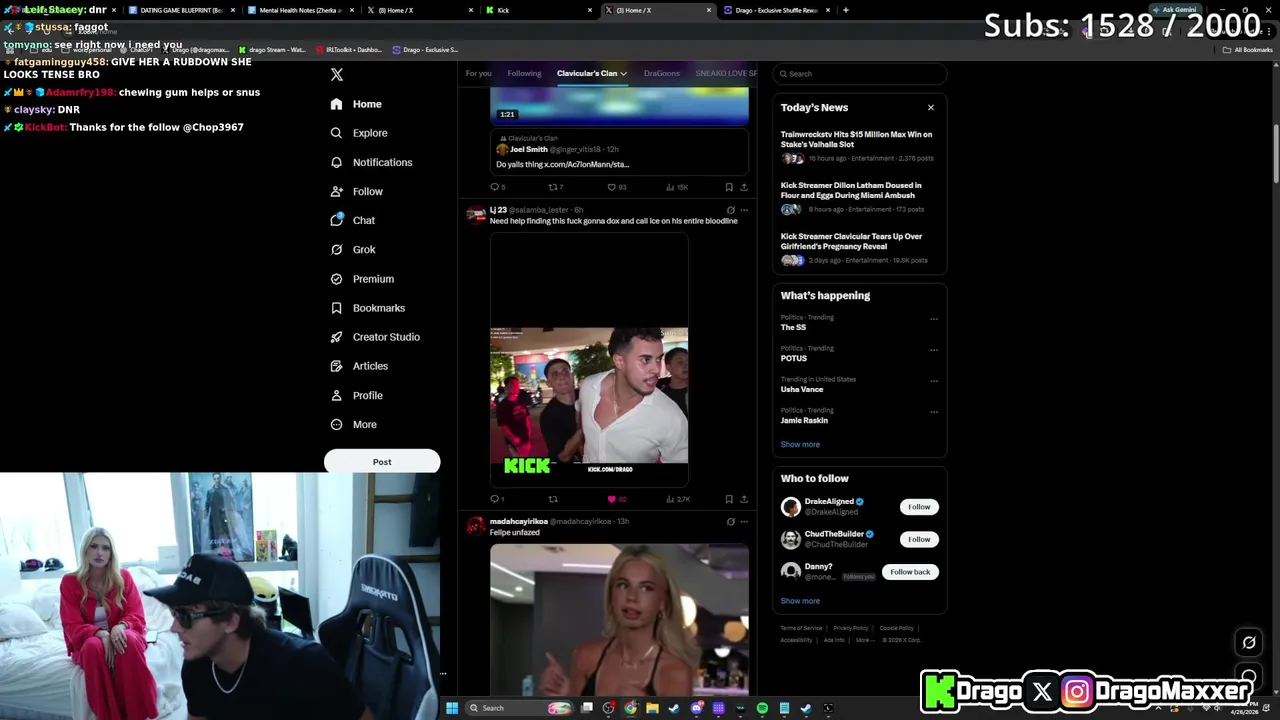Repost the post with 7 reposts
The image size is (1280, 720).
pyautogui.click(x=556, y=187)
